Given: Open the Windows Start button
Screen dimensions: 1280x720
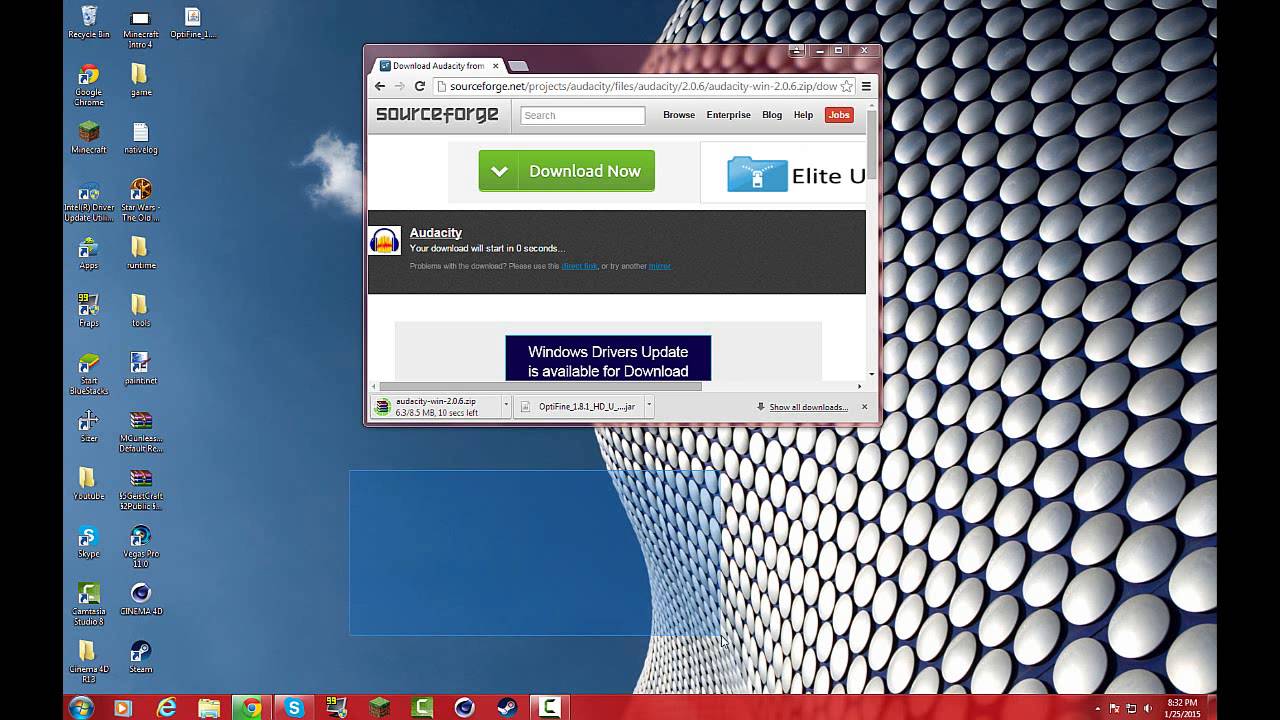Looking at the screenshot, I should [81, 708].
